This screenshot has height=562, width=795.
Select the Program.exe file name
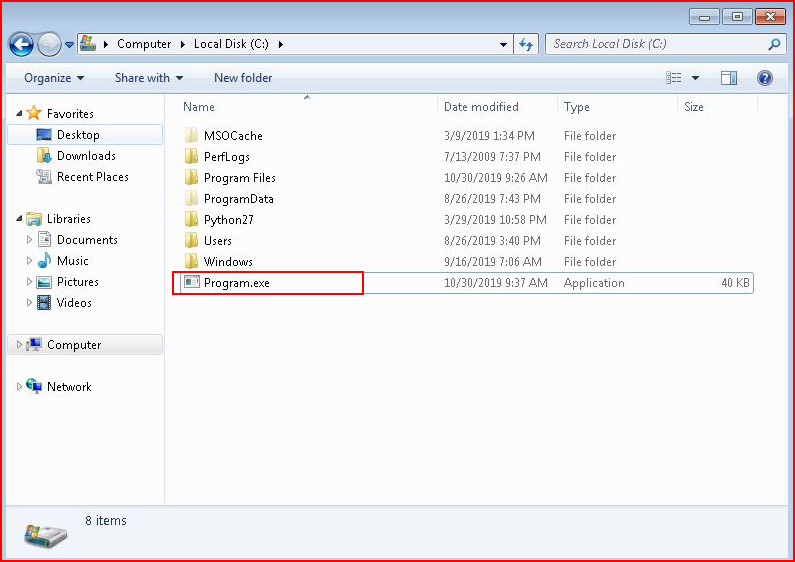[x=236, y=283]
